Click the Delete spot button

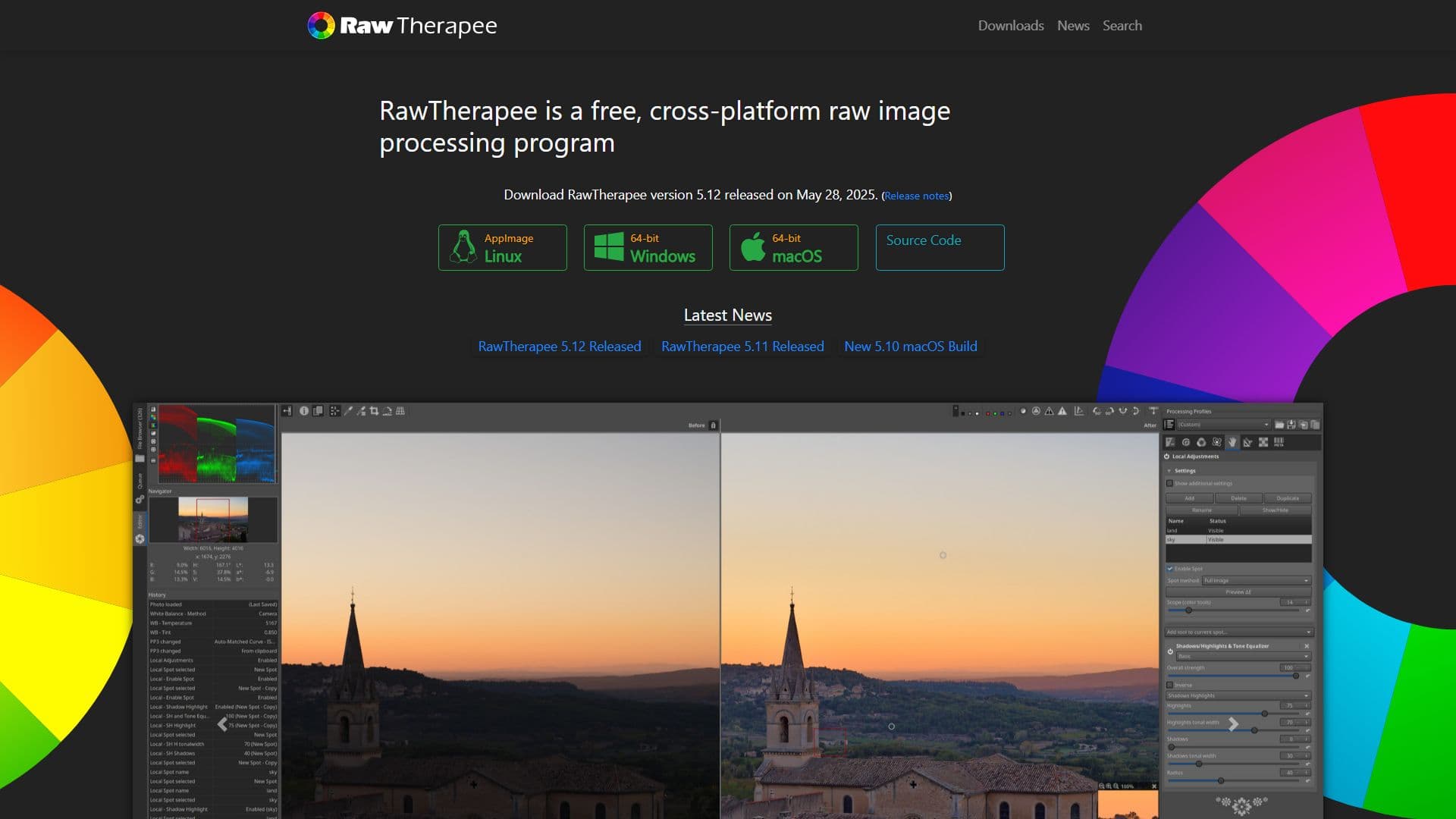pyautogui.click(x=1238, y=498)
